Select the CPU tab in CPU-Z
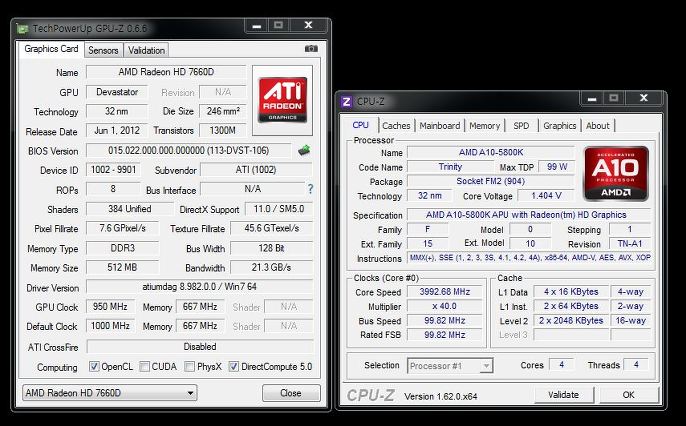686x426 pixels. point(360,125)
